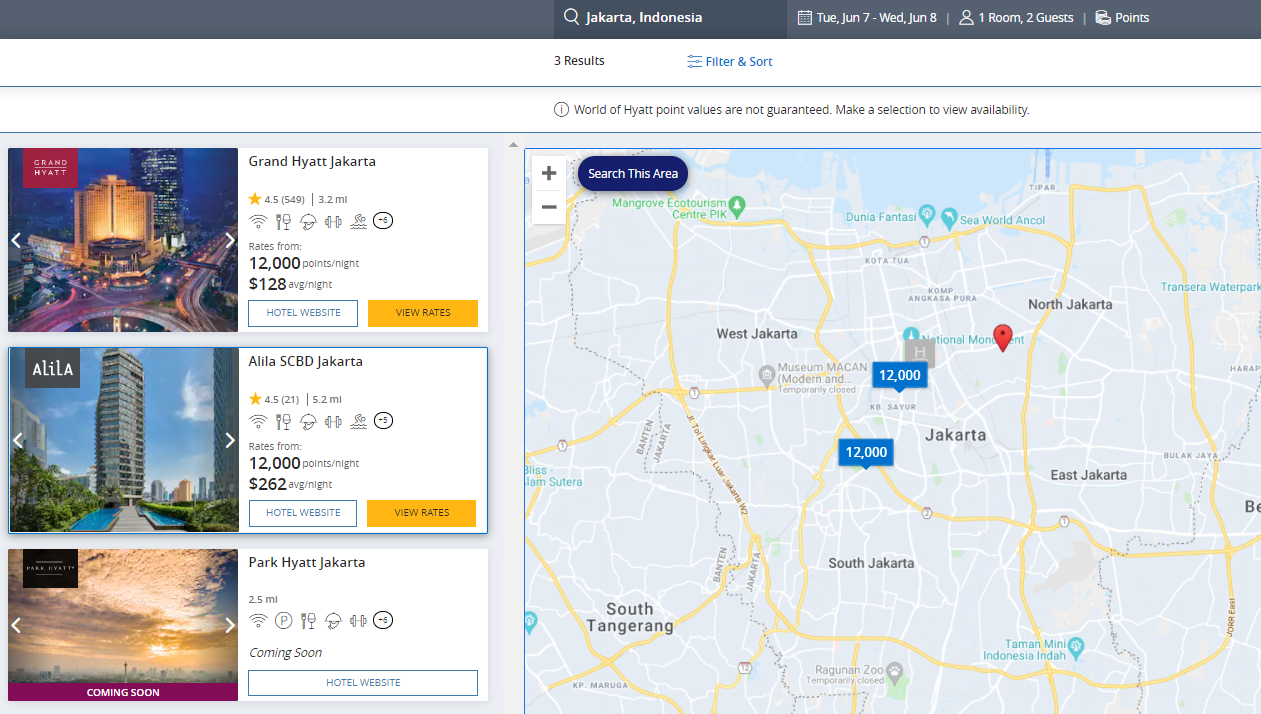This screenshot has height=714, width=1261.
Task: Open Alila SCBD Jakarta hotel website
Action: click(303, 513)
